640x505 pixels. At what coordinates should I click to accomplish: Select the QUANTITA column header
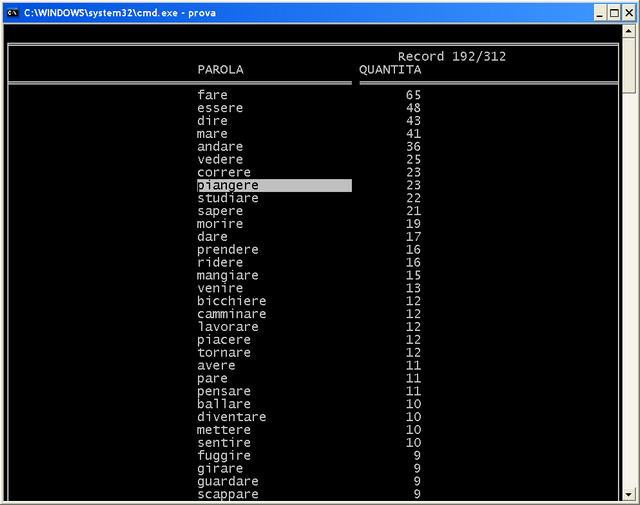390,70
